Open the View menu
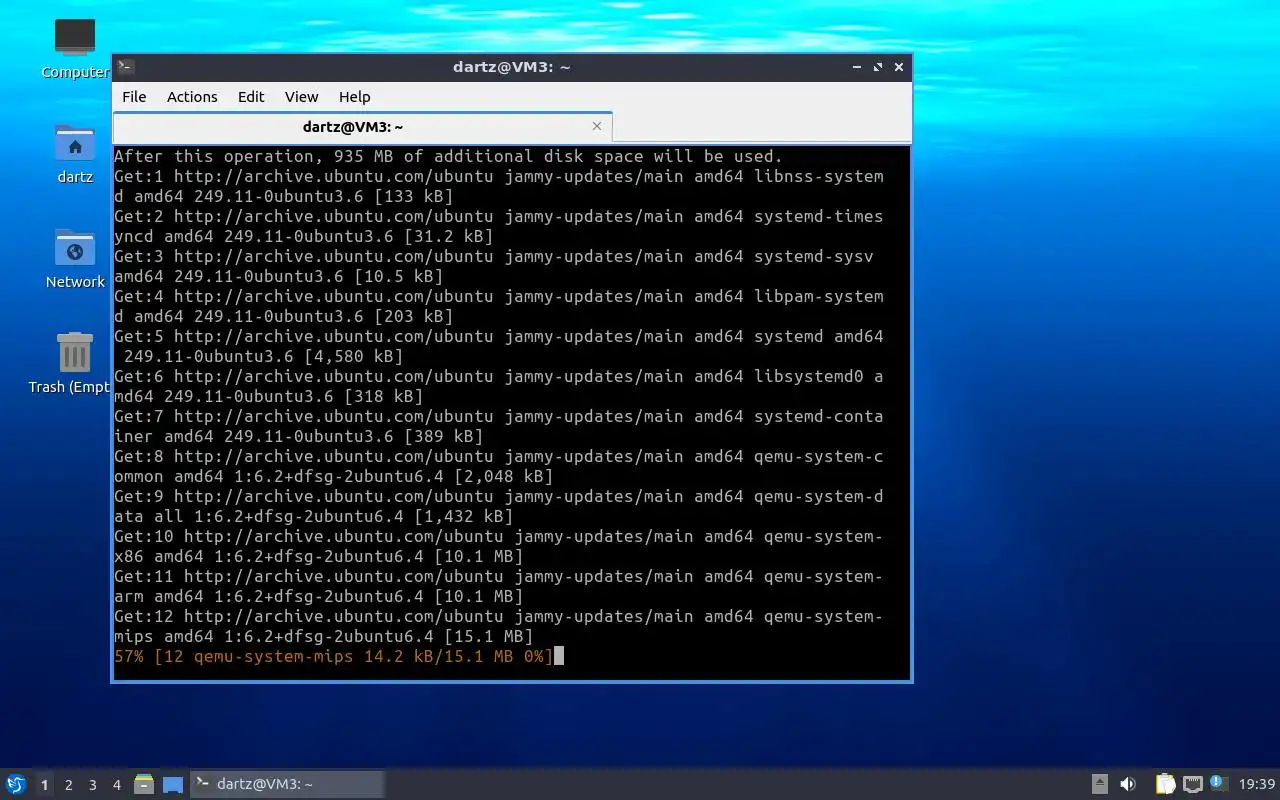This screenshot has width=1280, height=800. (x=301, y=97)
